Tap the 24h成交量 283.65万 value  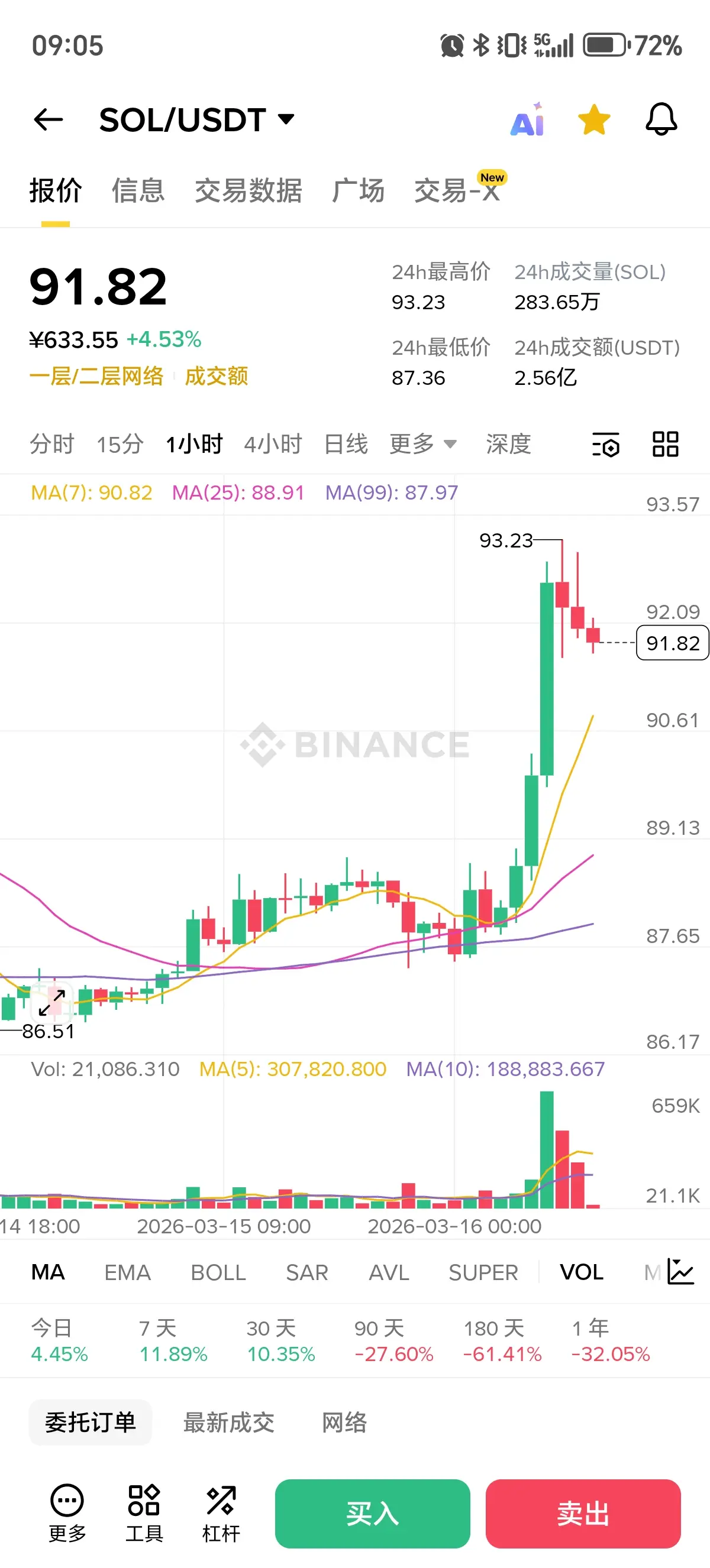pyautogui.click(x=557, y=302)
